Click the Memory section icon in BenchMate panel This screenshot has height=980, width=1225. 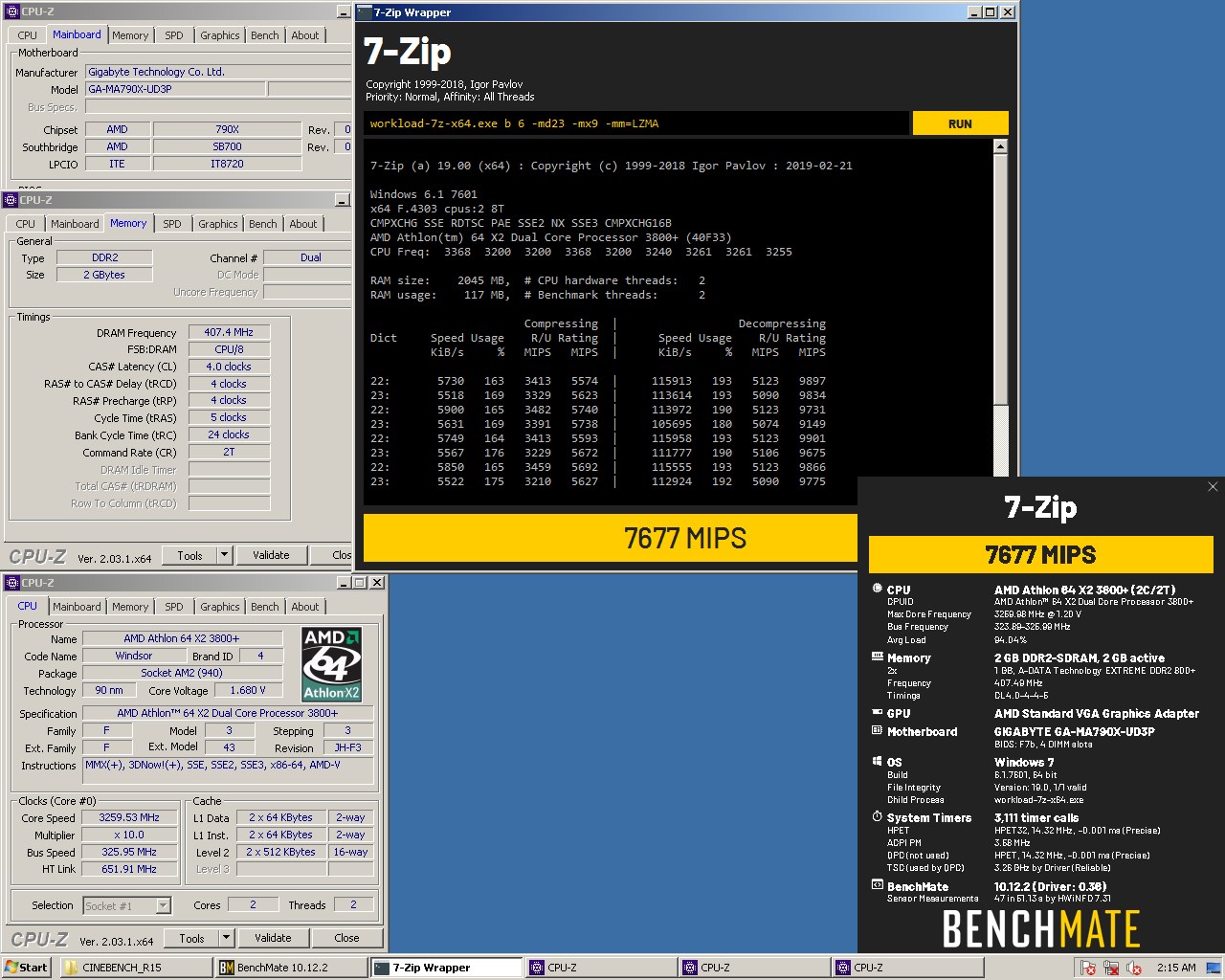877,657
